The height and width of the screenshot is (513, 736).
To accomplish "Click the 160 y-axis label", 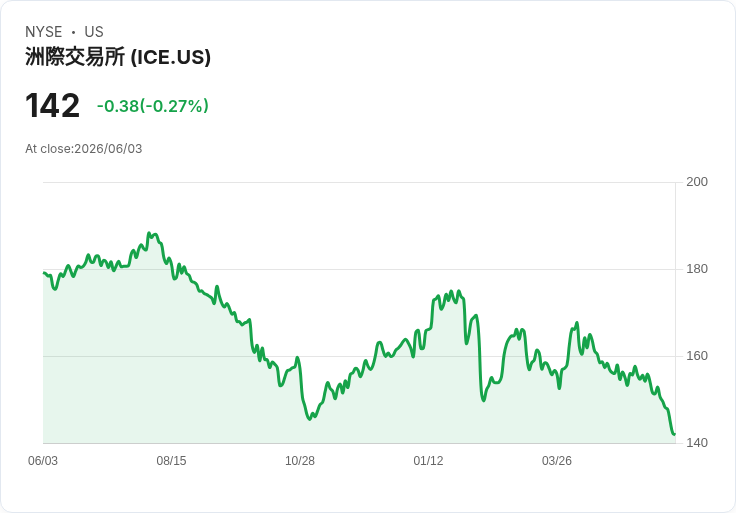I will click(697, 356).
